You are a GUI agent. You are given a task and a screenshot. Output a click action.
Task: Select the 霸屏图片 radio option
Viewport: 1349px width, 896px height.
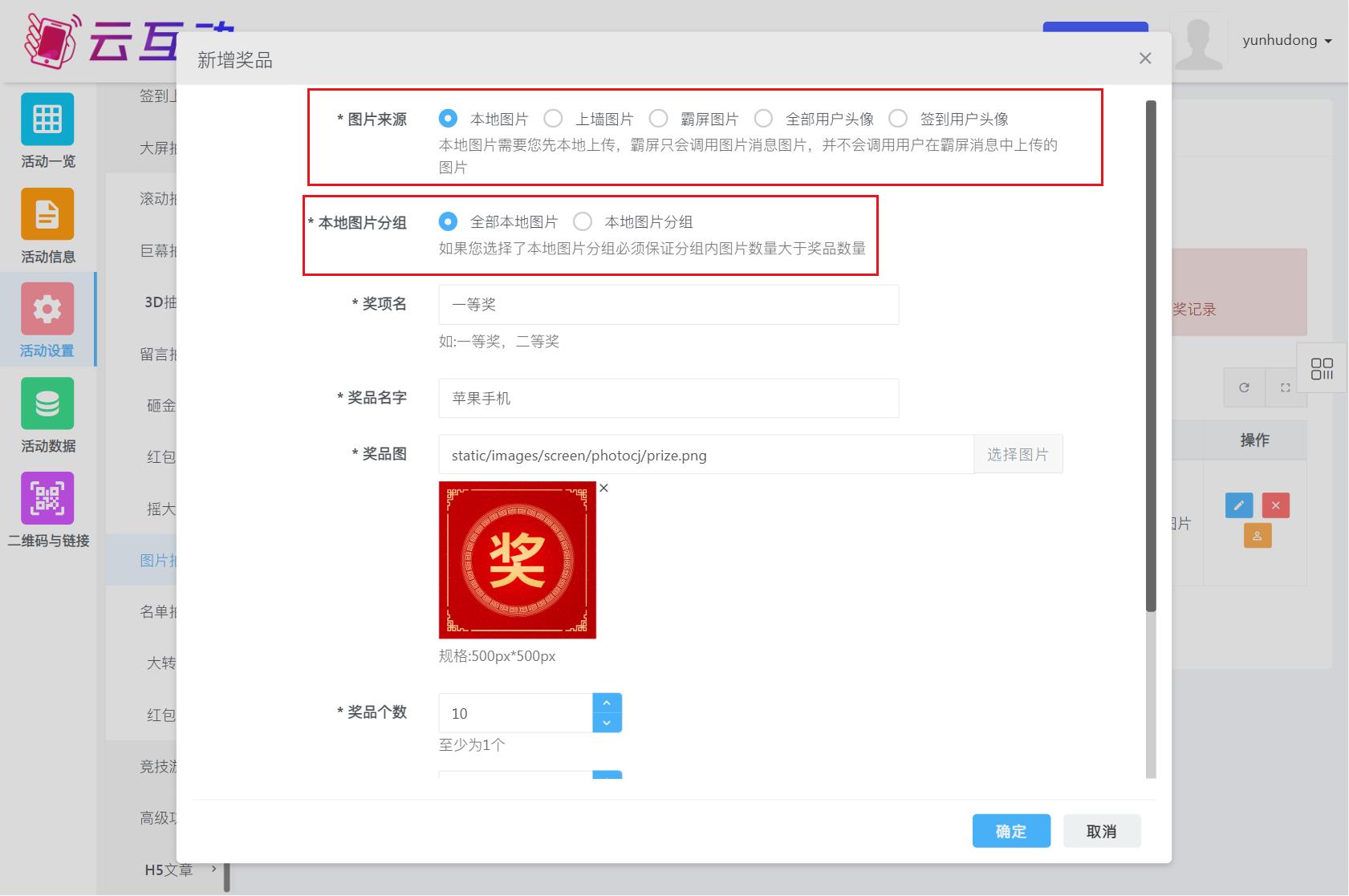pyautogui.click(x=658, y=119)
